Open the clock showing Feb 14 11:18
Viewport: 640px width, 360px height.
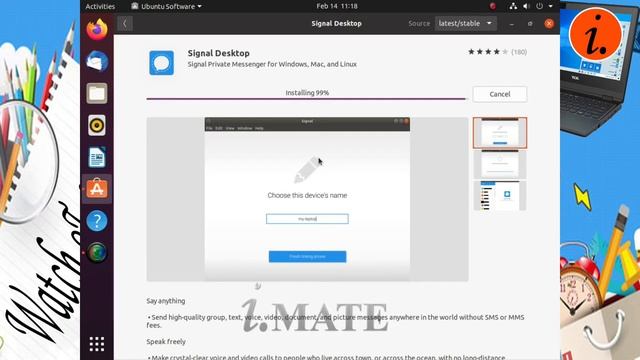pyautogui.click(x=337, y=6)
